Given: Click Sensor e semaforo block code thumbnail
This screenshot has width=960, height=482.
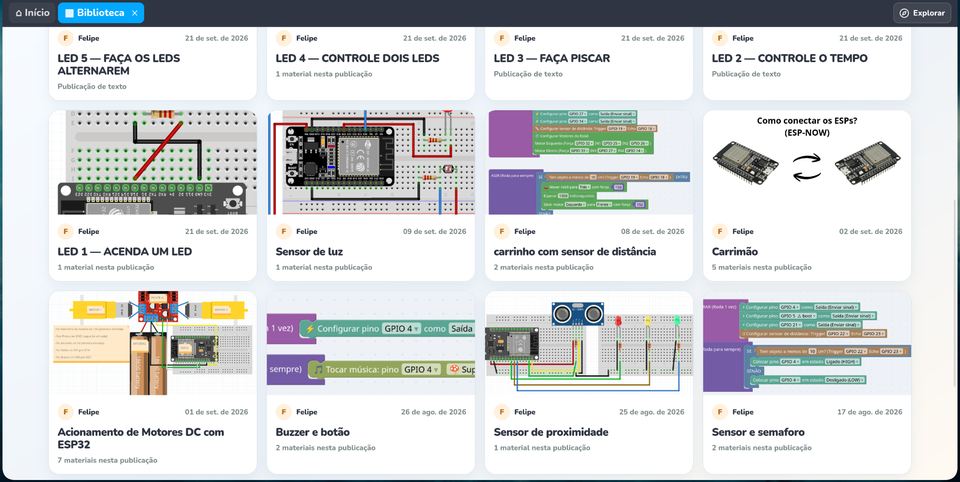Looking at the screenshot, I should tap(807, 343).
